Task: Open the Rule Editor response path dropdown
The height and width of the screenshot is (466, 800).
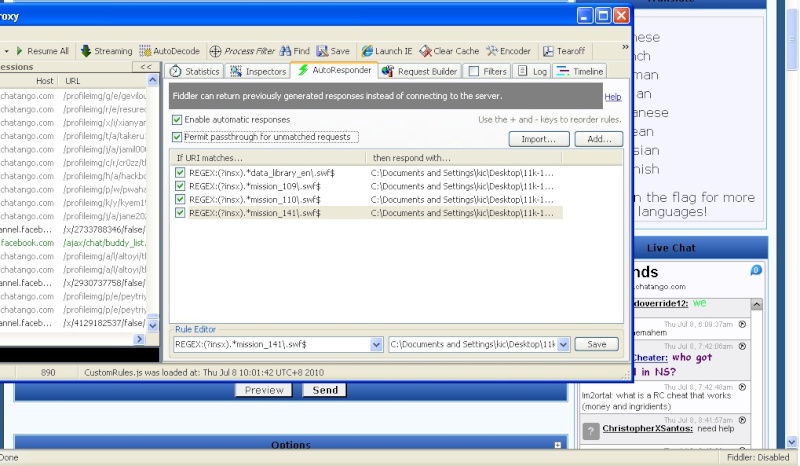Action: 563,345
